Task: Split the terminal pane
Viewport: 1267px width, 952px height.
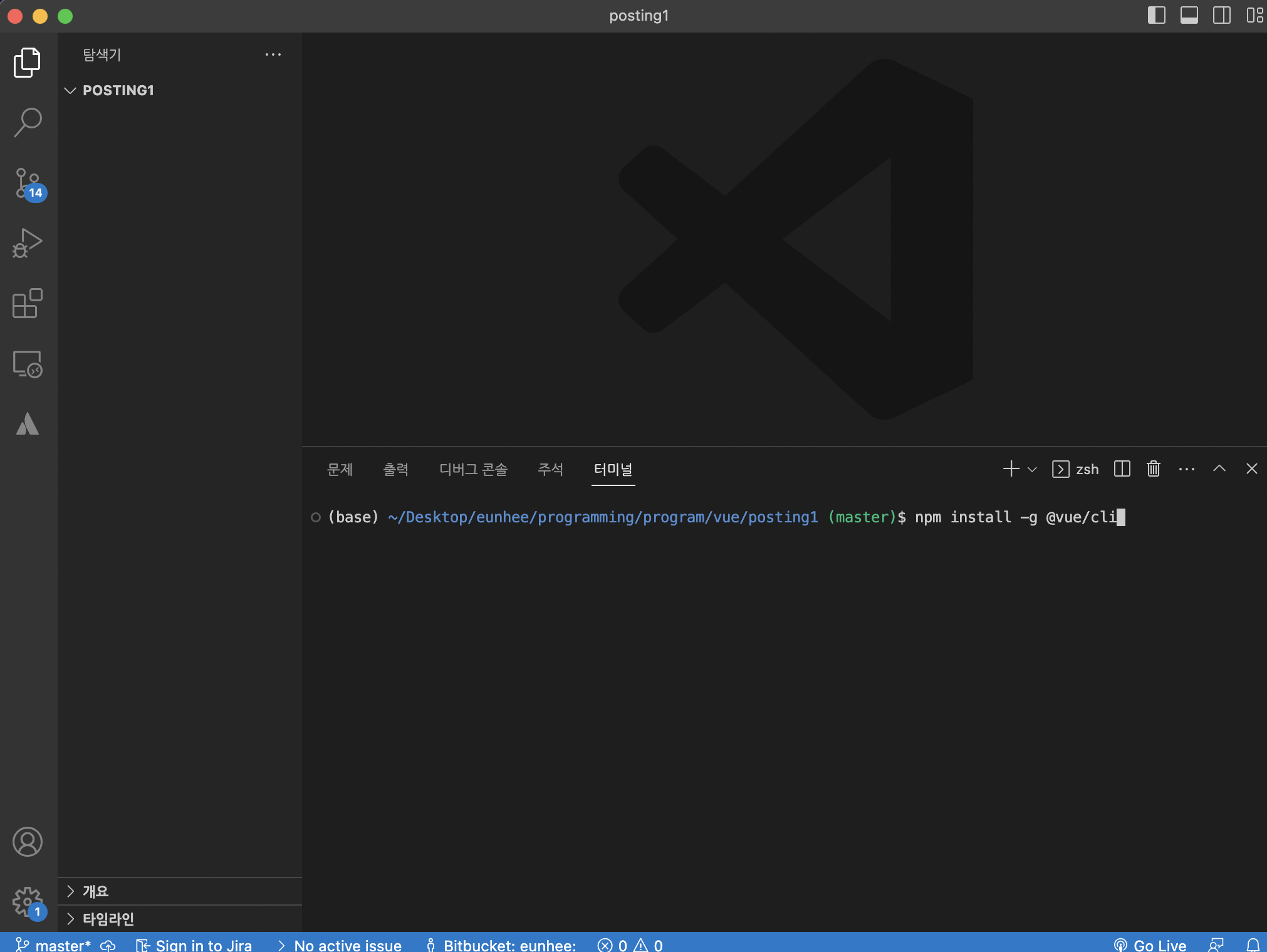Action: [x=1122, y=469]
